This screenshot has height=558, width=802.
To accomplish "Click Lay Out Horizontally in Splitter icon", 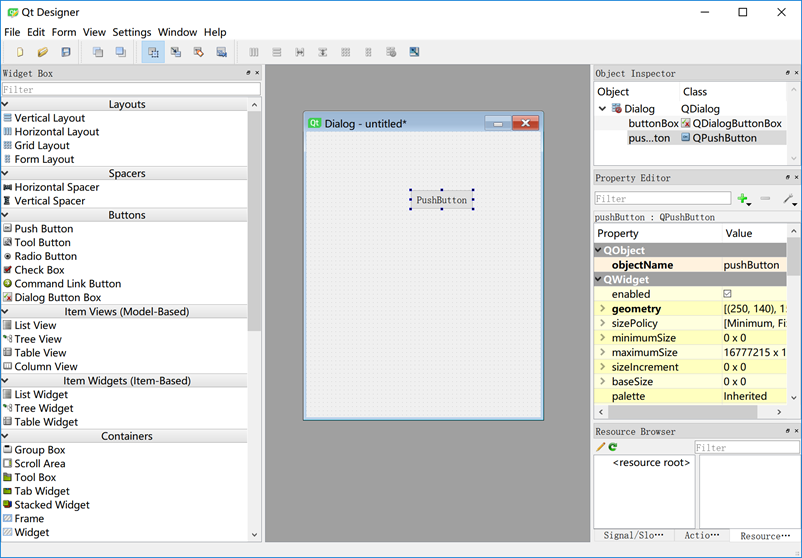I will (x=300, y=52).
